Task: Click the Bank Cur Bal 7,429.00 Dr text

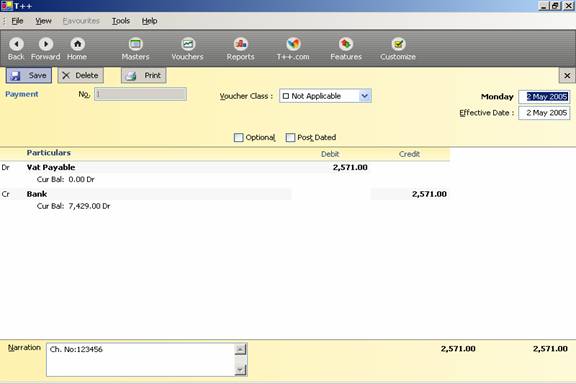Action: coord(73,206)
